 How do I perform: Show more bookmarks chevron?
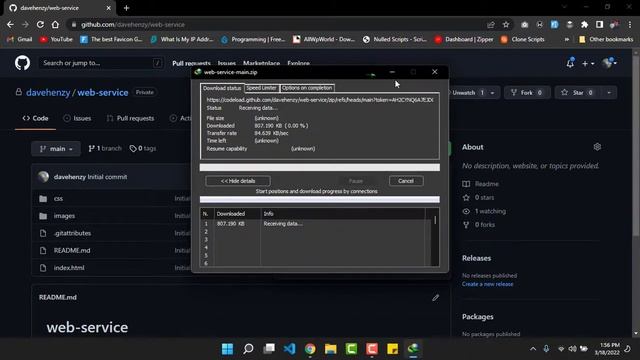[567, 40]
